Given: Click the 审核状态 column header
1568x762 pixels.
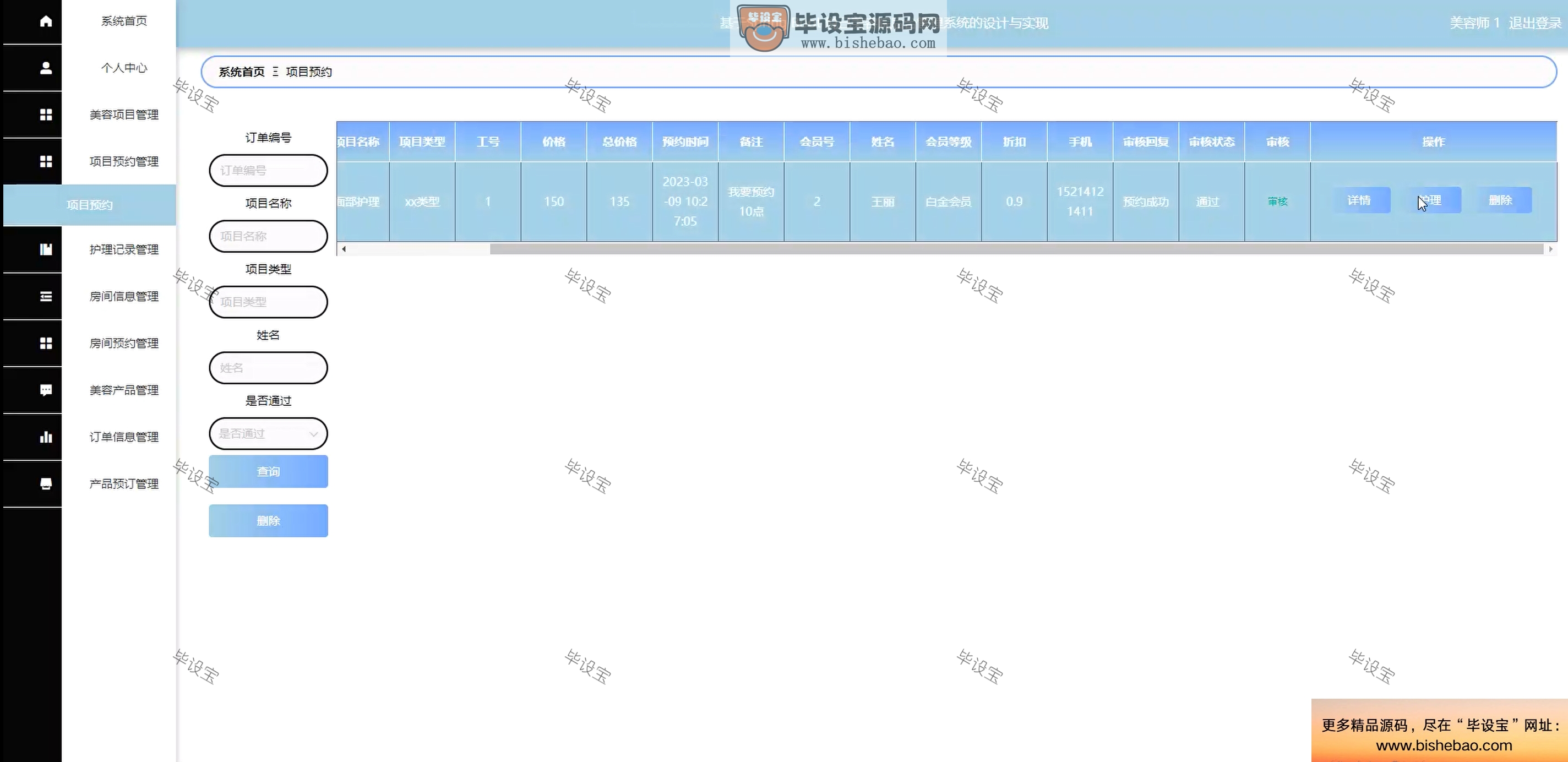Looking at the screenshot, I should click(x=1212, y=142).
